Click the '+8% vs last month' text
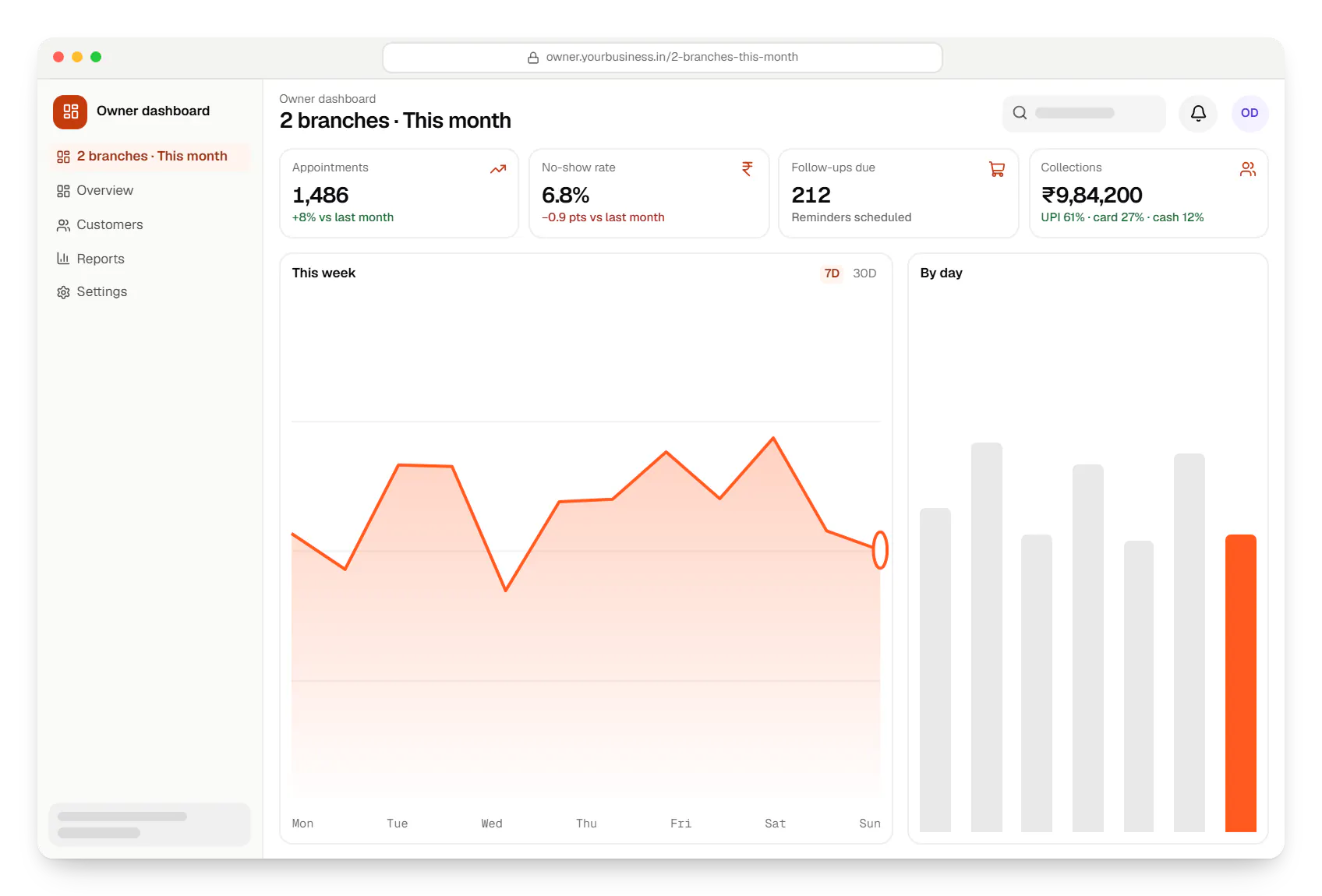 pyautogui.click(x=343, y=217)
